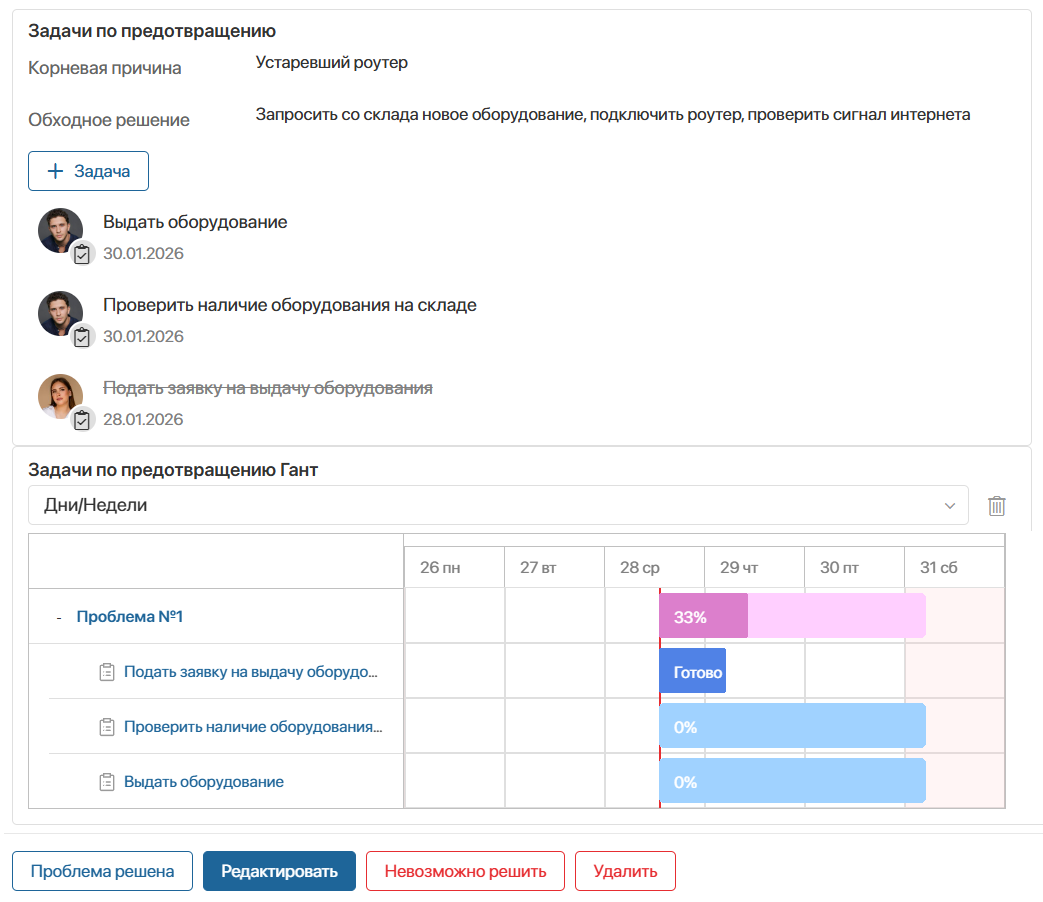Click checklist badge on 'Проверить наличие оборудования на складе'
Screen dimensions: 1043x902
pos(82,337)
